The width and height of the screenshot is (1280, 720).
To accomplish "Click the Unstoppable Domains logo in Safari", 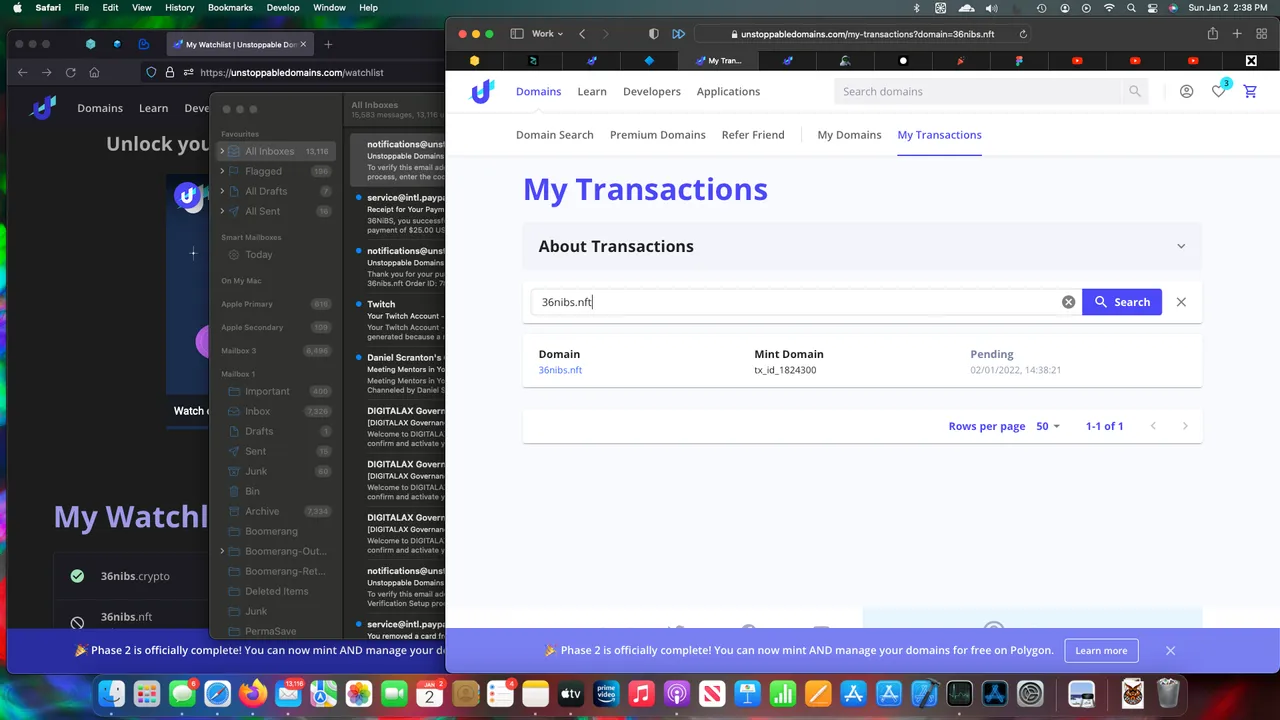I will [x=482, y=91].
